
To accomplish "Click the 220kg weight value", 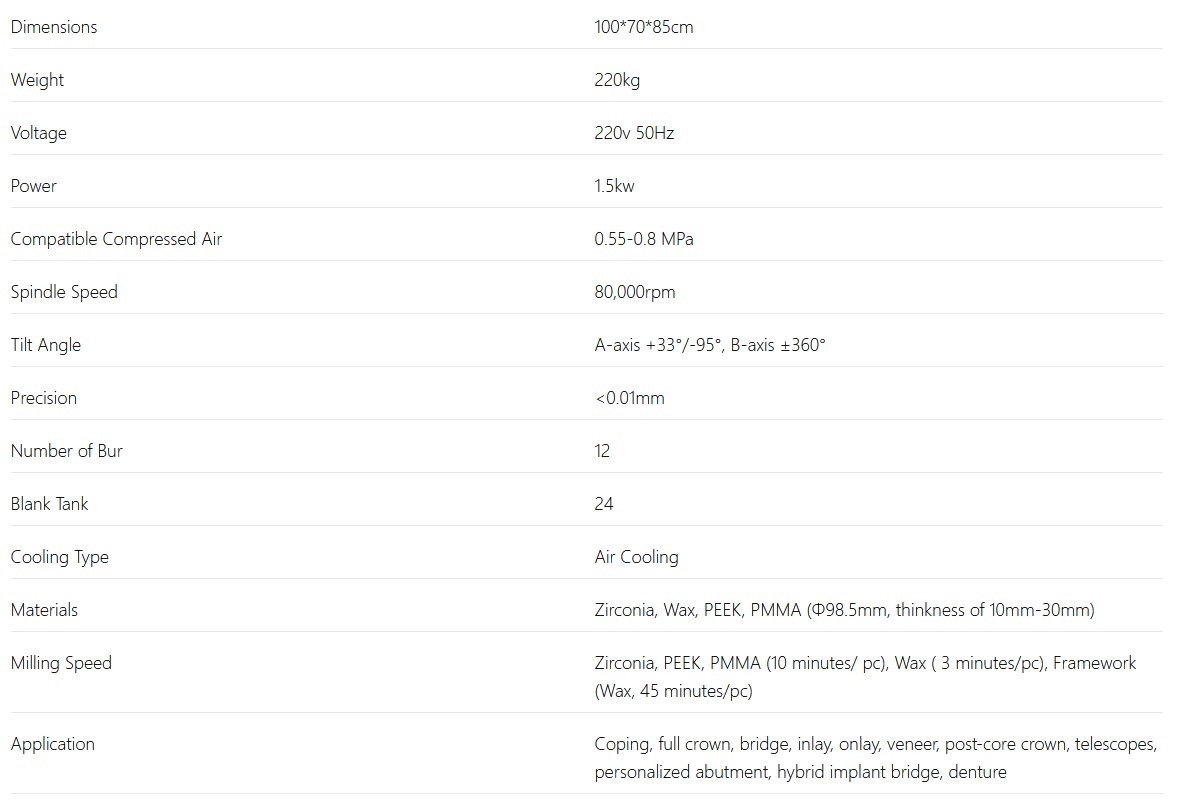I will tap(616, 80).
